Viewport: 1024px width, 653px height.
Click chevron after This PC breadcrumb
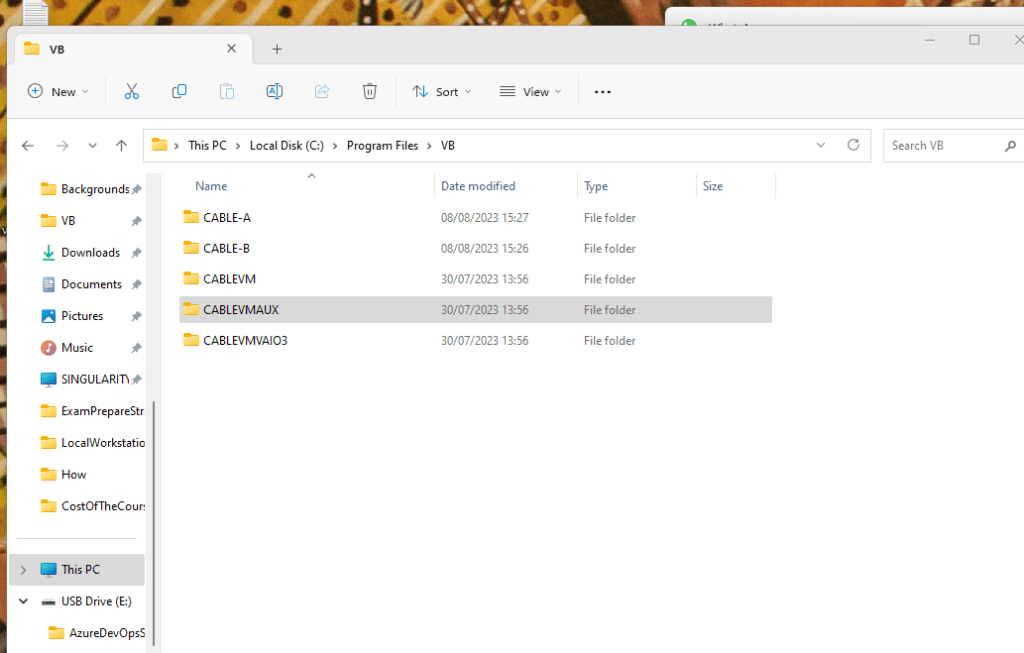tap(238, 146)
